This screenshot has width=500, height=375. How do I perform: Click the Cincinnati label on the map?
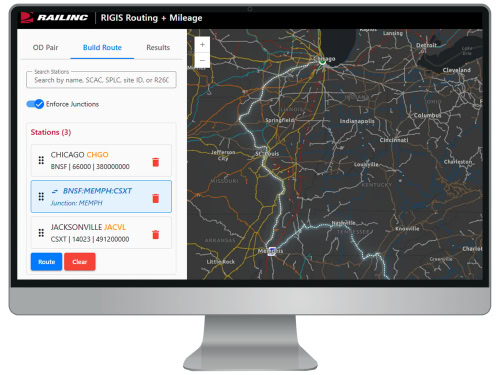[394, 140]
